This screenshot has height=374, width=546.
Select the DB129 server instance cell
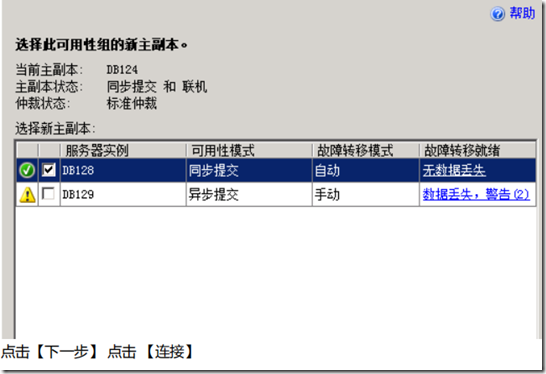(123, 194)
